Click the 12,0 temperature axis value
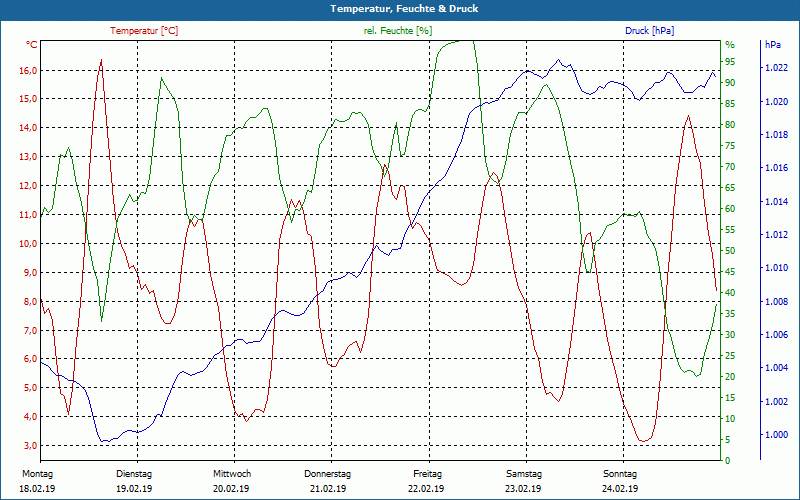The height and width of the screenshot is (500, 800). point(28,186)
